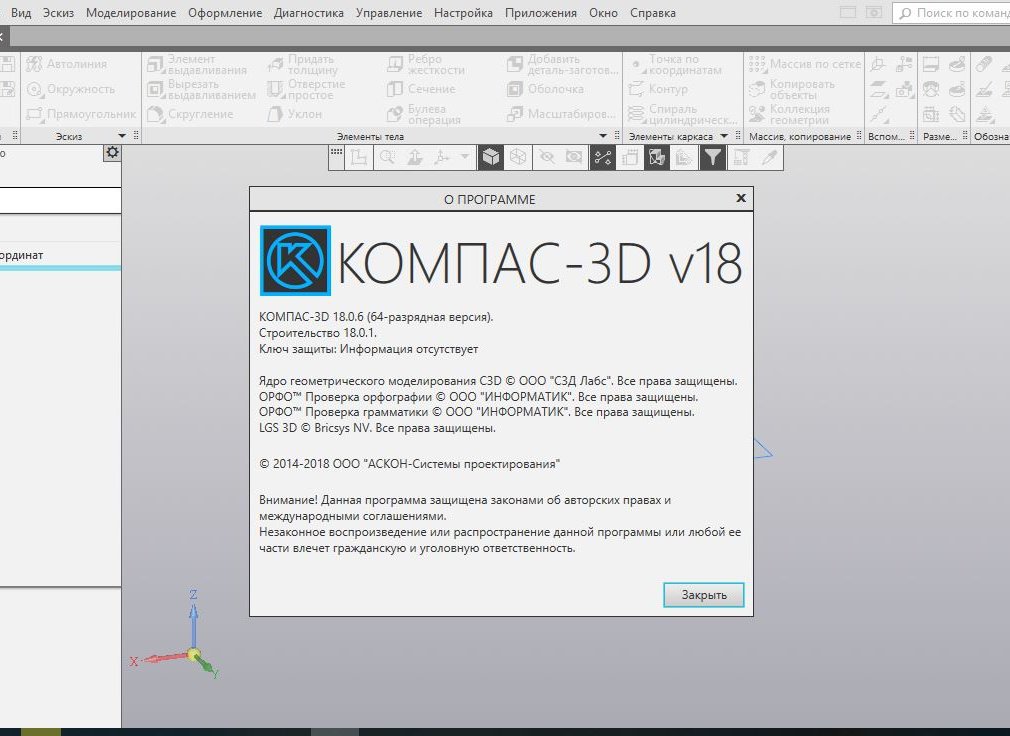The height and width of the screenshot is (736, 1010).
Task: Select the Прямоугольник tool
Action: 81,114
